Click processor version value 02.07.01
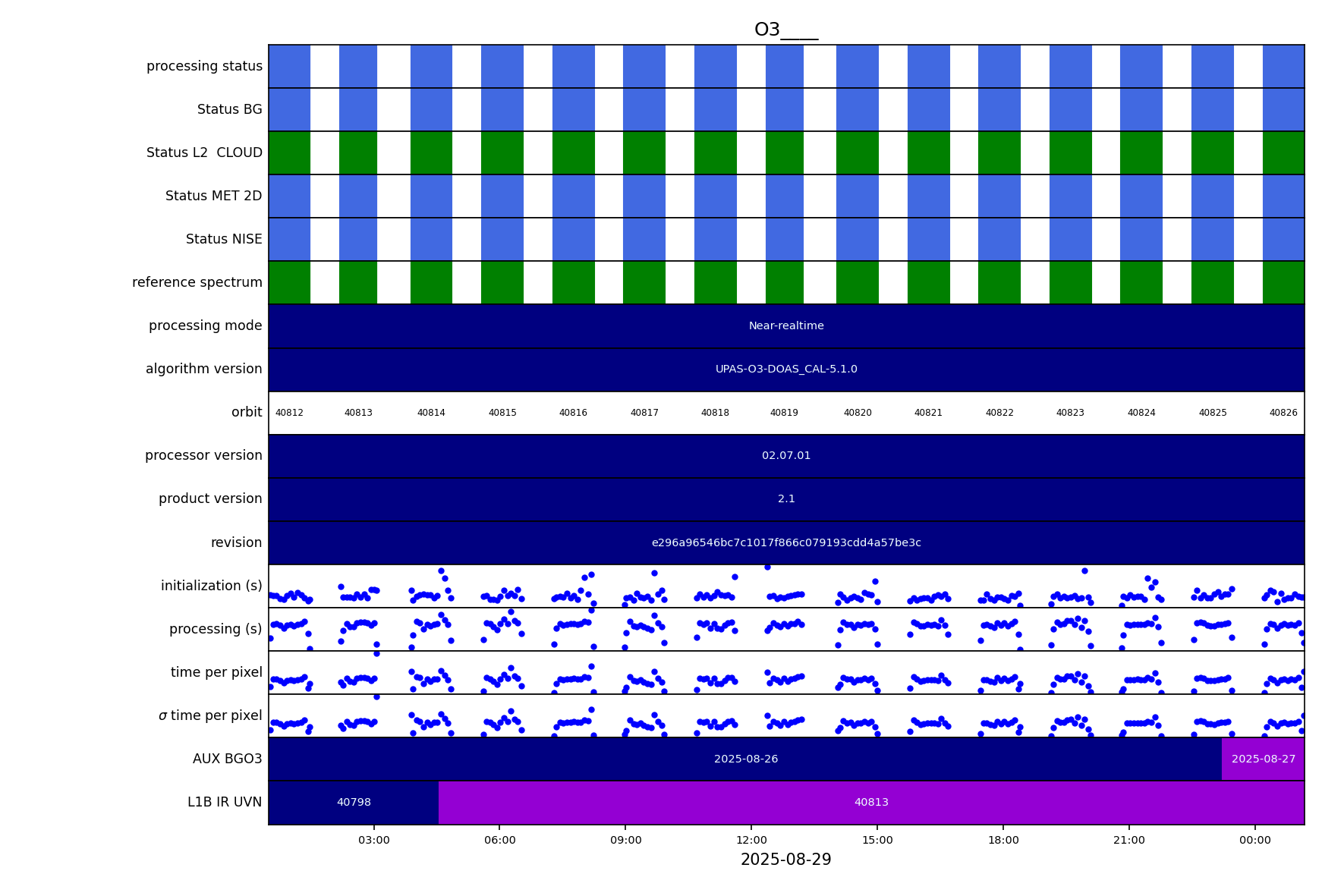1344x896 pixels. pyautogui.click(x=785, y=456)
